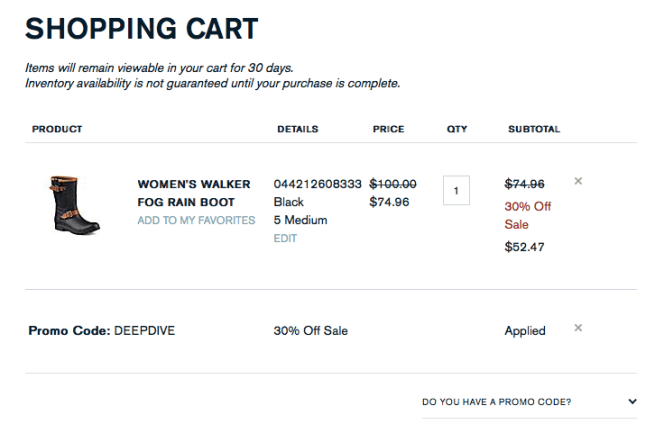The image size is (655, 424).
Task: Click the Qty column header
Action: (x=457, y=129)
